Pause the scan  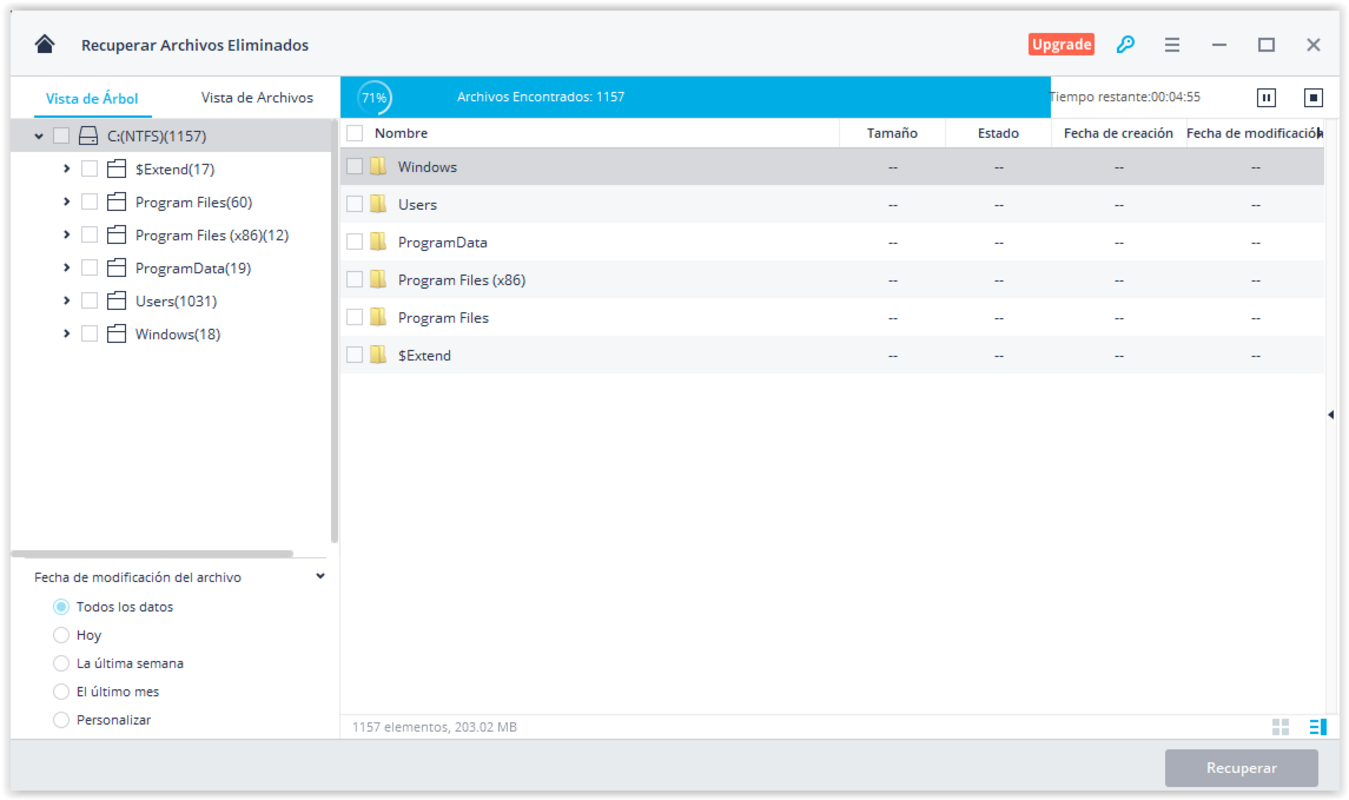1266,97
